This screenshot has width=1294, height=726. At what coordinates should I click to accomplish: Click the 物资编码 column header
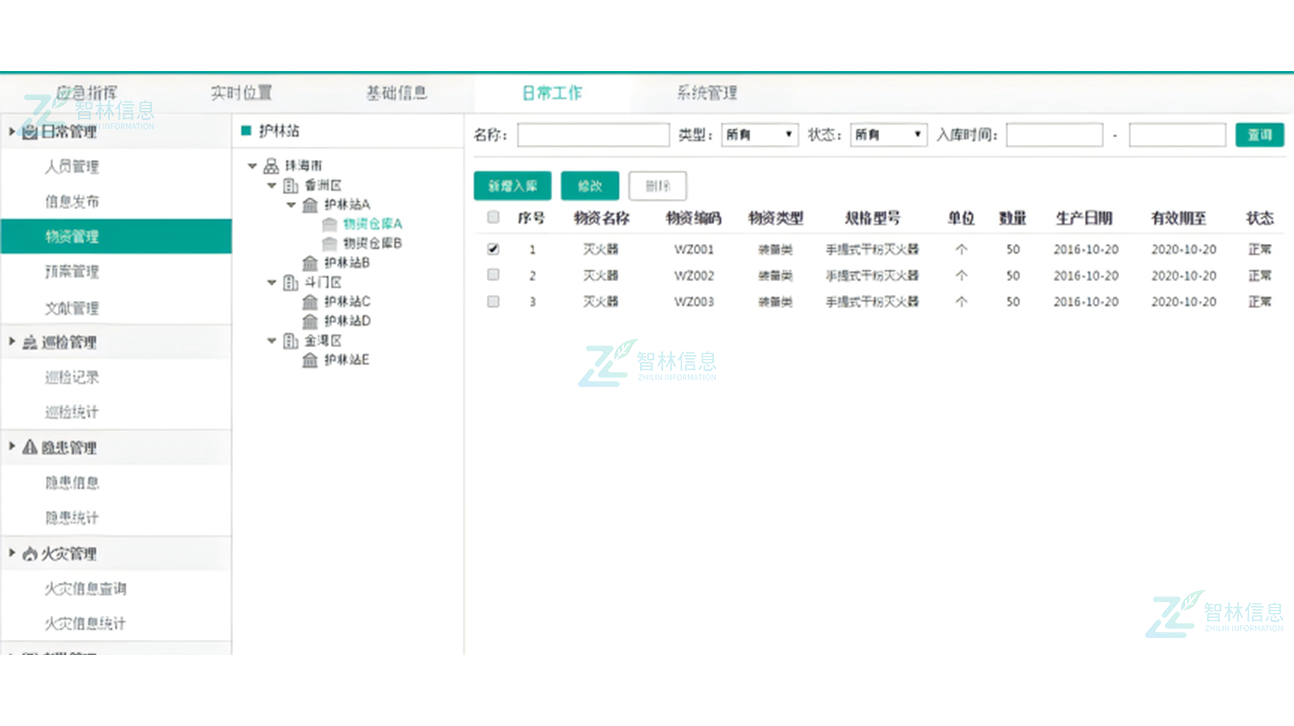tap(694, 218)
